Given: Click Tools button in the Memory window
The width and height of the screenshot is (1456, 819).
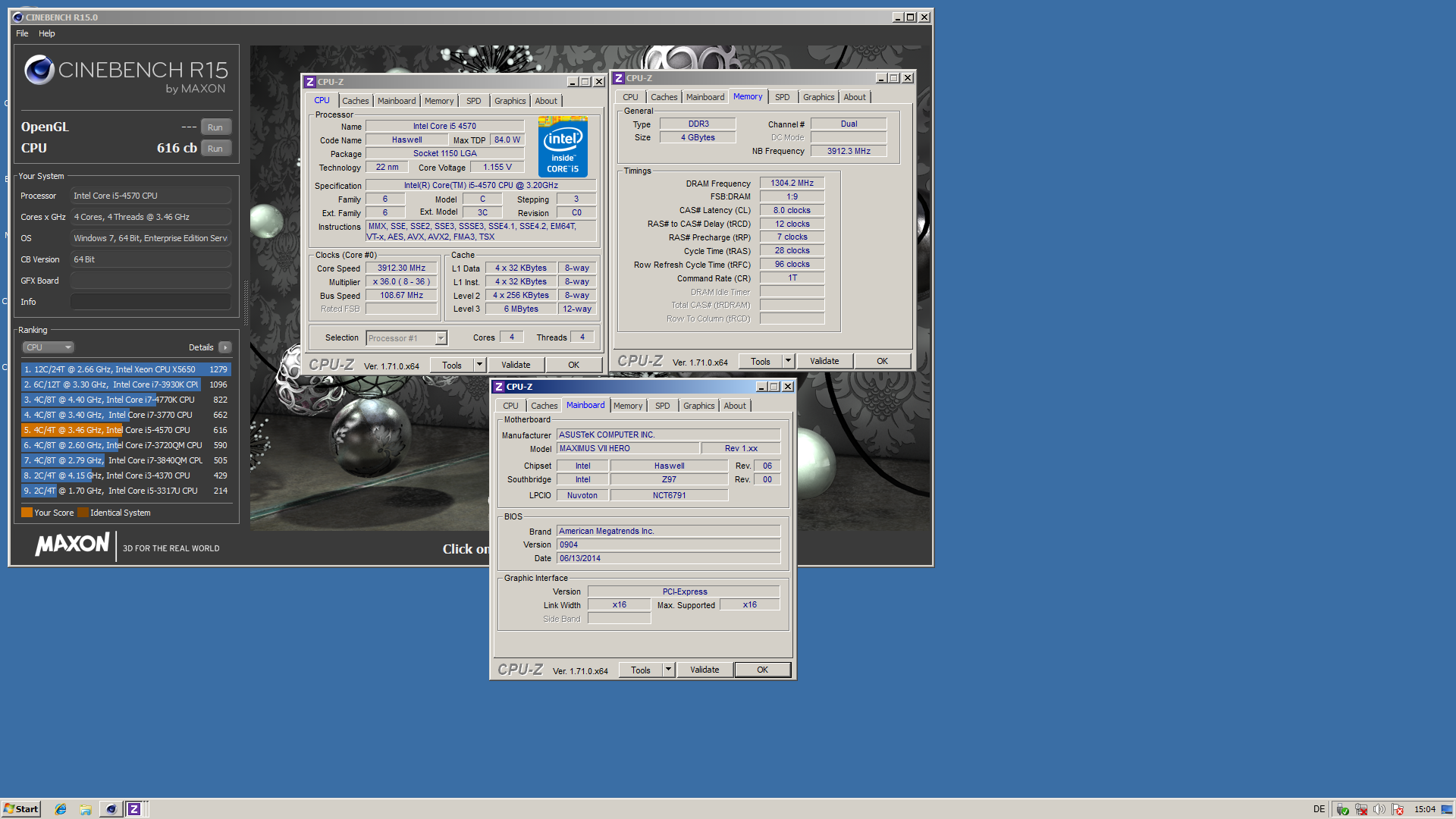Looking at the screenshot, I should 761,361.
